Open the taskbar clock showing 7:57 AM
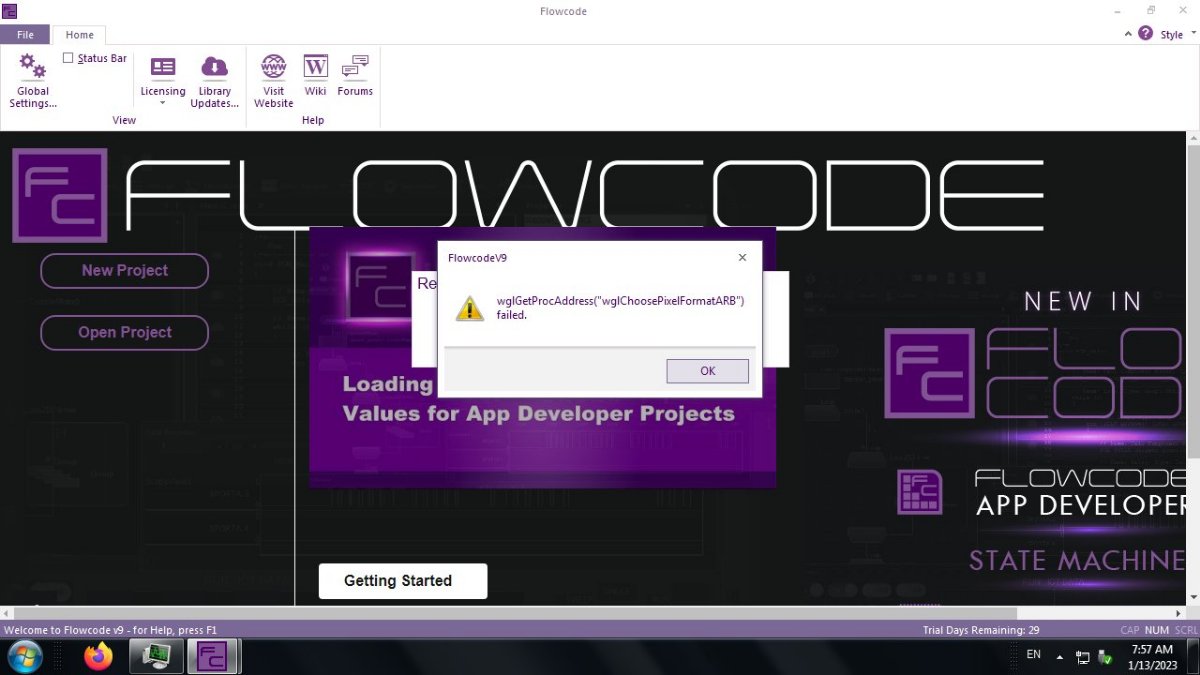The height and width of the screenshot is (675, 1200). [x=1151, y=657]
